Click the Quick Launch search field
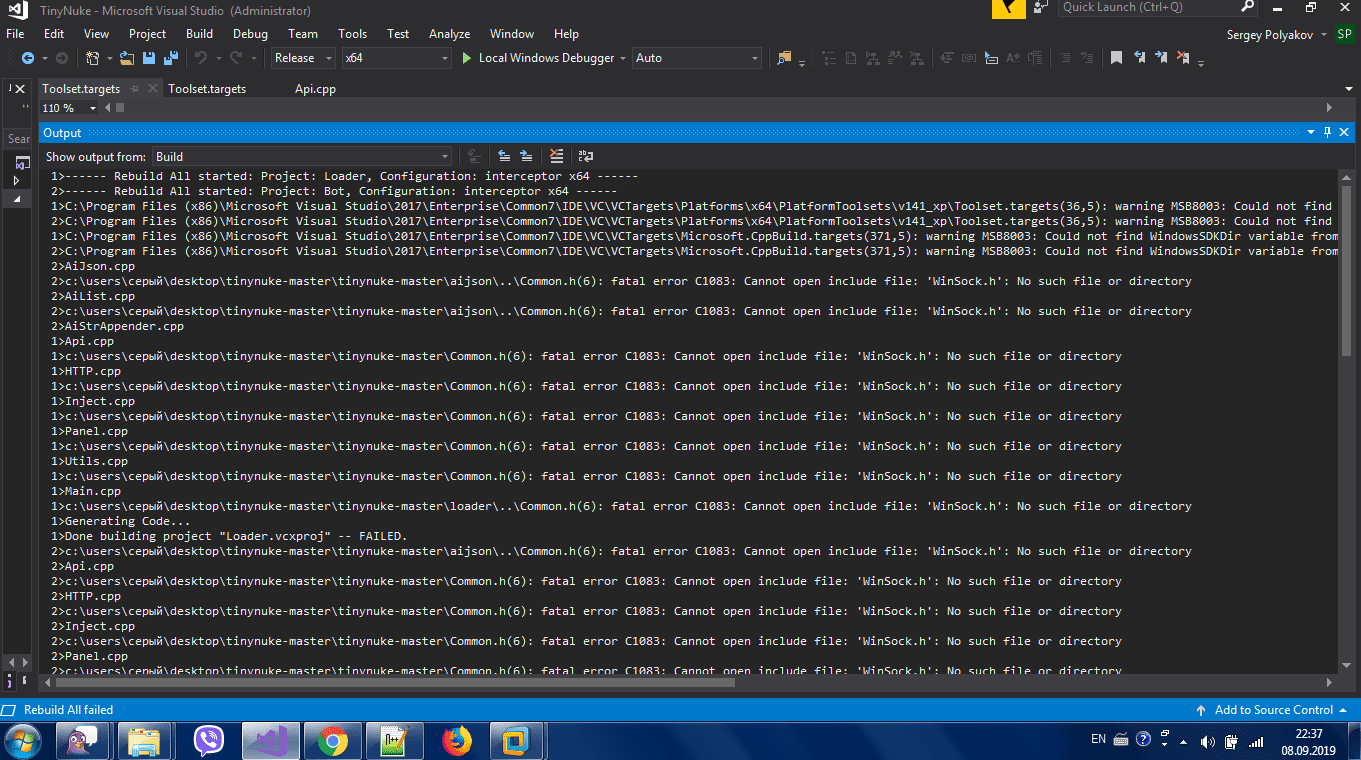This screenshot has height=760, width=1361. click(1147, 8)
